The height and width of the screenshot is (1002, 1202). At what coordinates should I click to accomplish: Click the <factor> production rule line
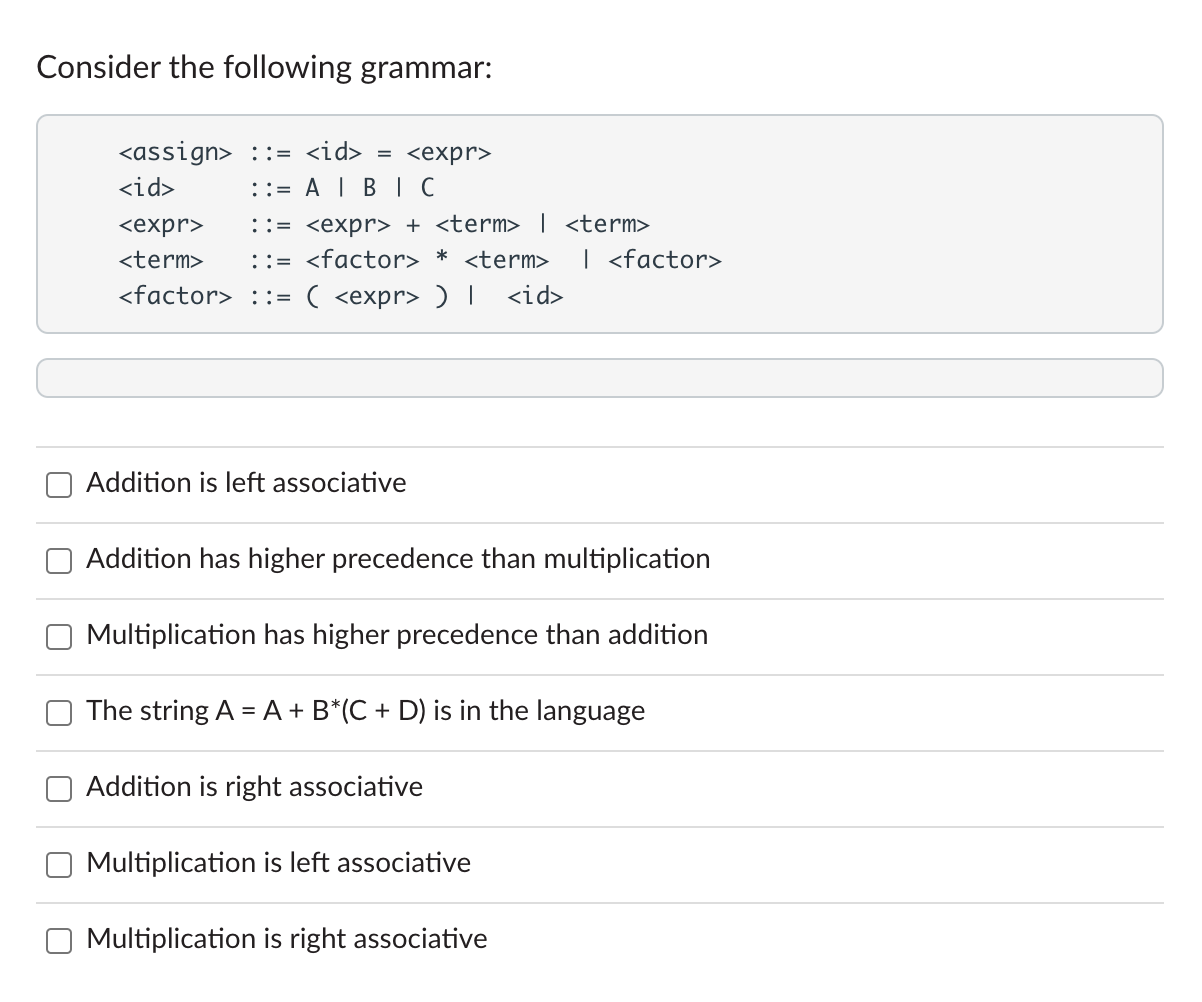tap(340, 296)
